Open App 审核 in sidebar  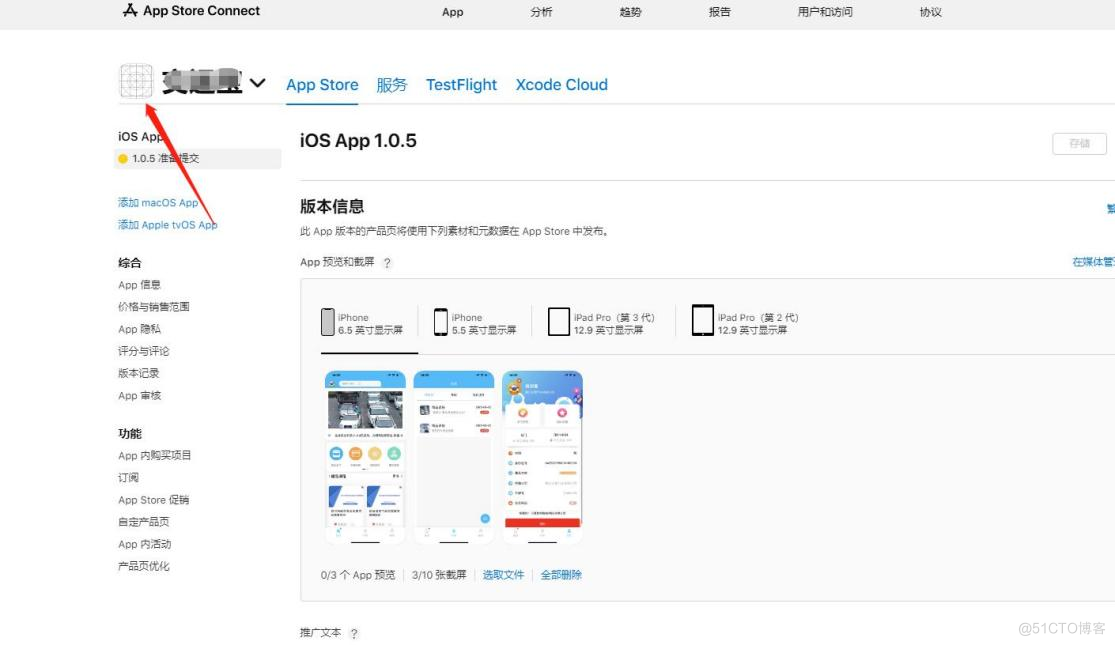[x=139, y=395]
